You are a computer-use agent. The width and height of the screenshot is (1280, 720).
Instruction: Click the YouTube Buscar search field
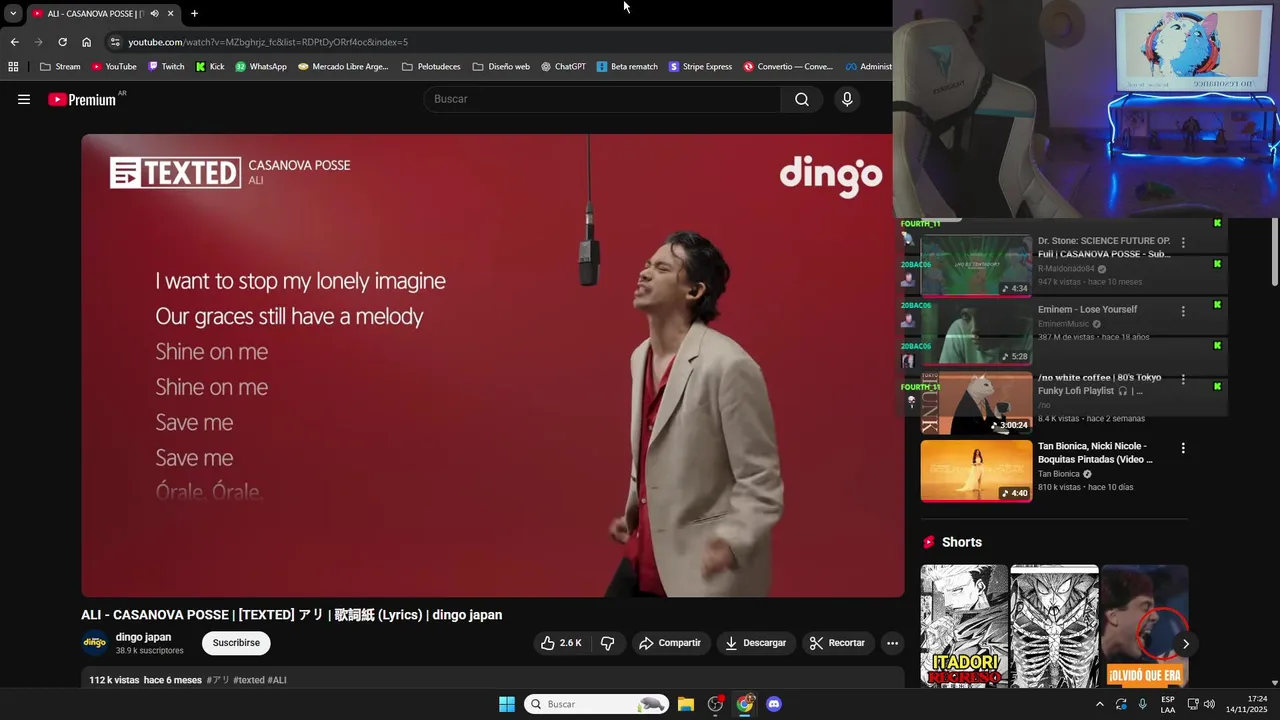click(x=602, y=99)
